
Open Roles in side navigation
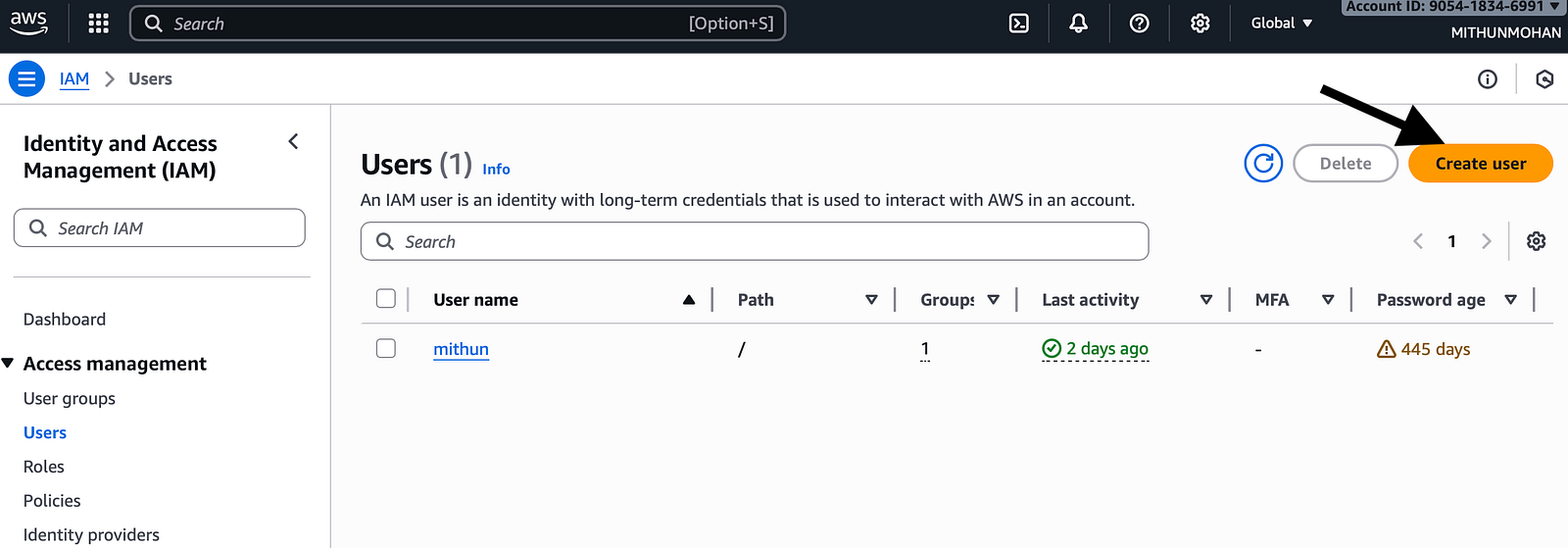pyautogui.click(x=44, y=468)
